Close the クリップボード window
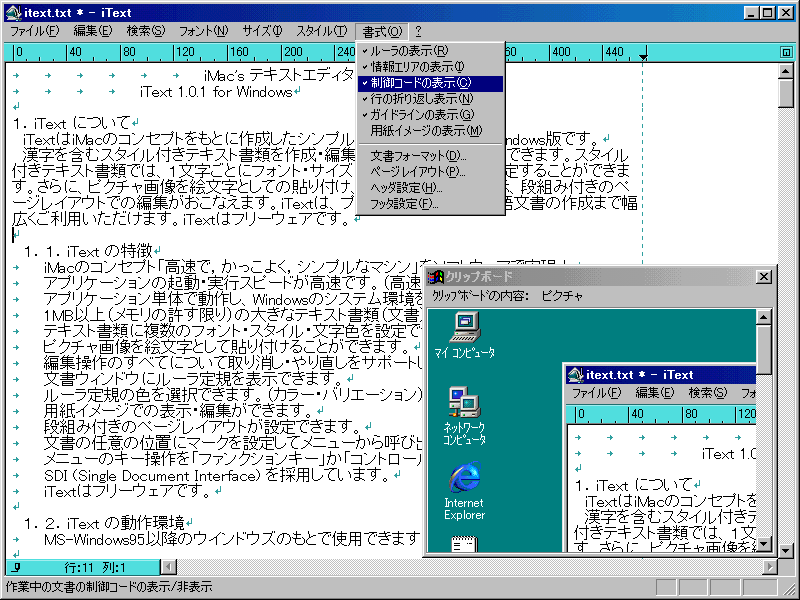Screen dimensions: 800x600 click(x=763, y=277)
